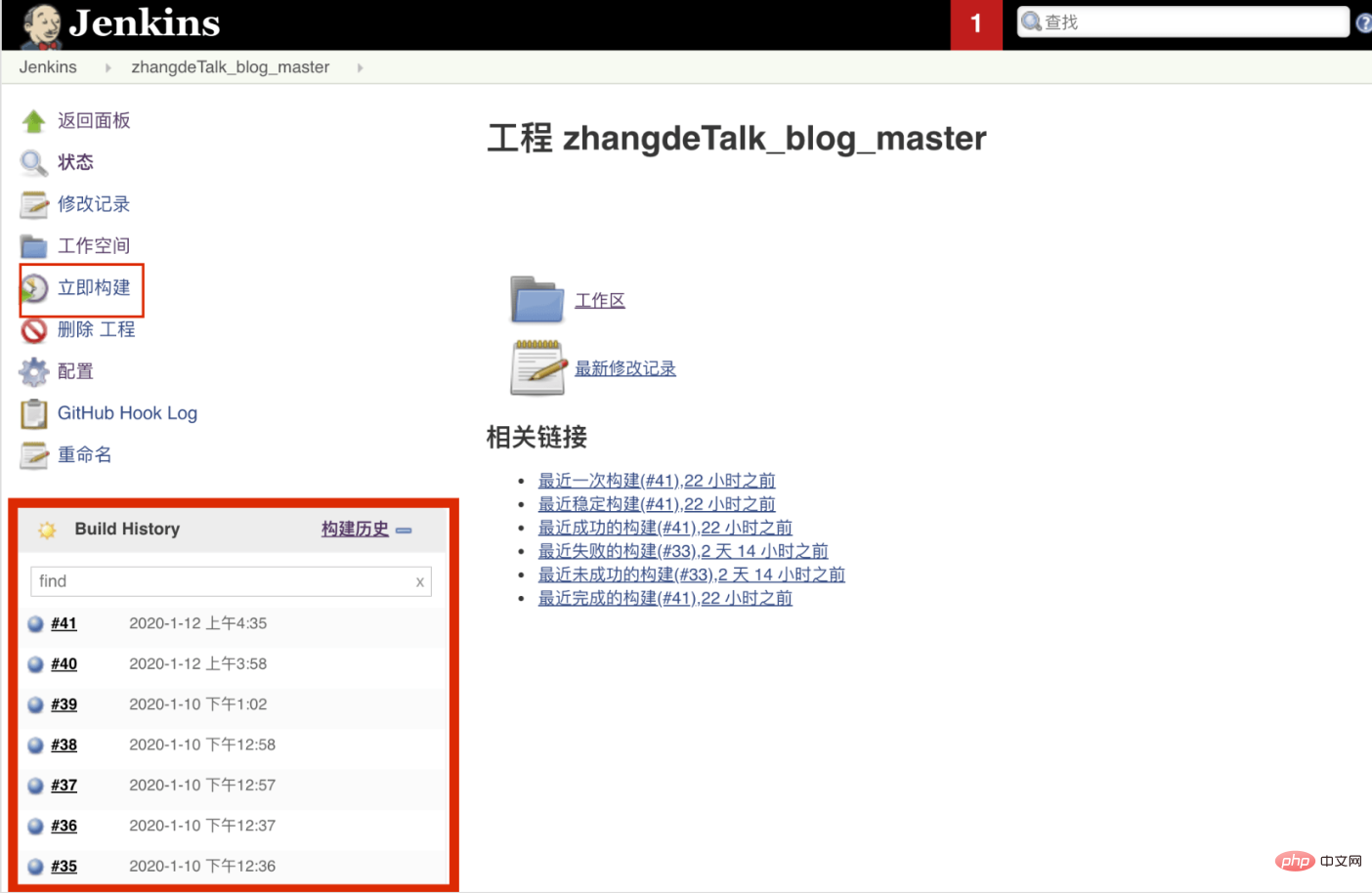Viewport: 1372px width, 893px height.
Task: Click the help question mark icon next to search
Action: tap(1364, 22)
